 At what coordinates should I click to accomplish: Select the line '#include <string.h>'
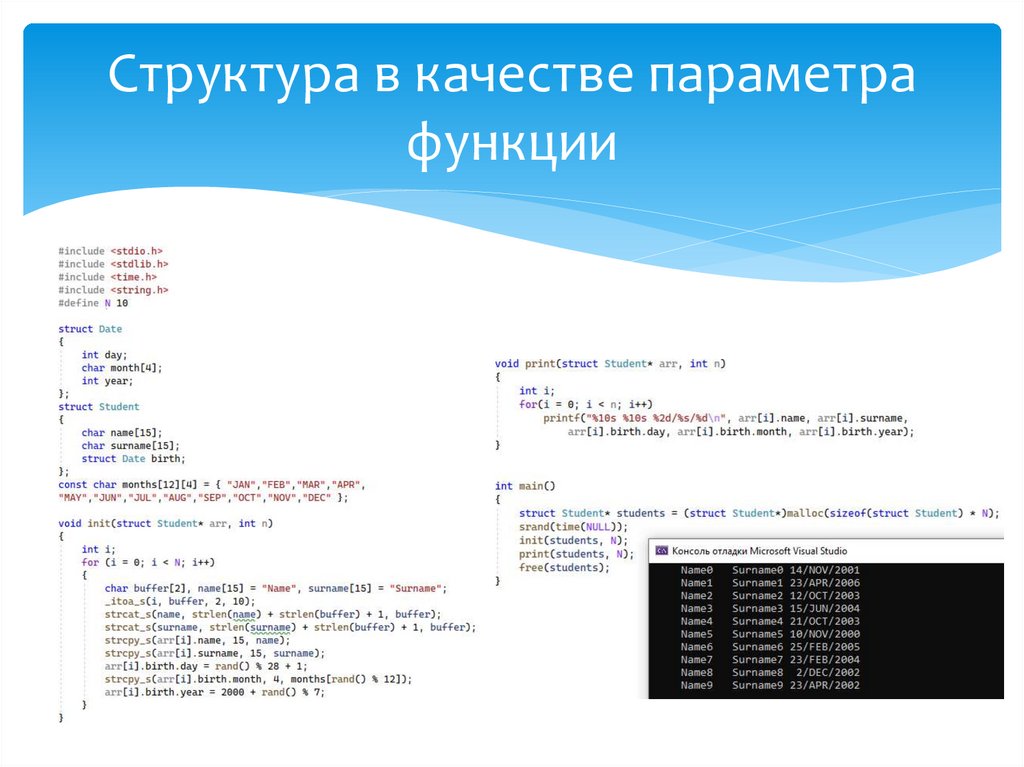[113, 290]
